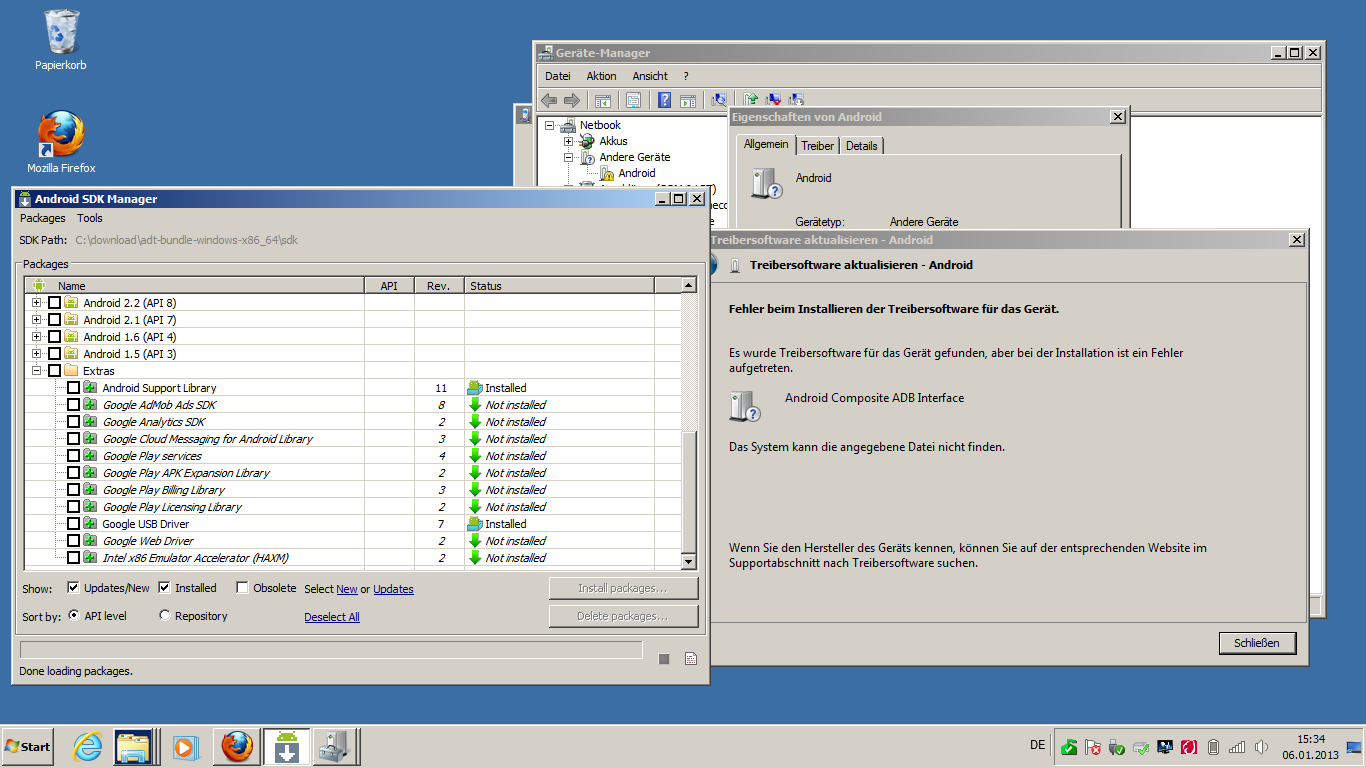
Task: Check the Google USB Driver checkbox
Action: [x=73, y=524]
